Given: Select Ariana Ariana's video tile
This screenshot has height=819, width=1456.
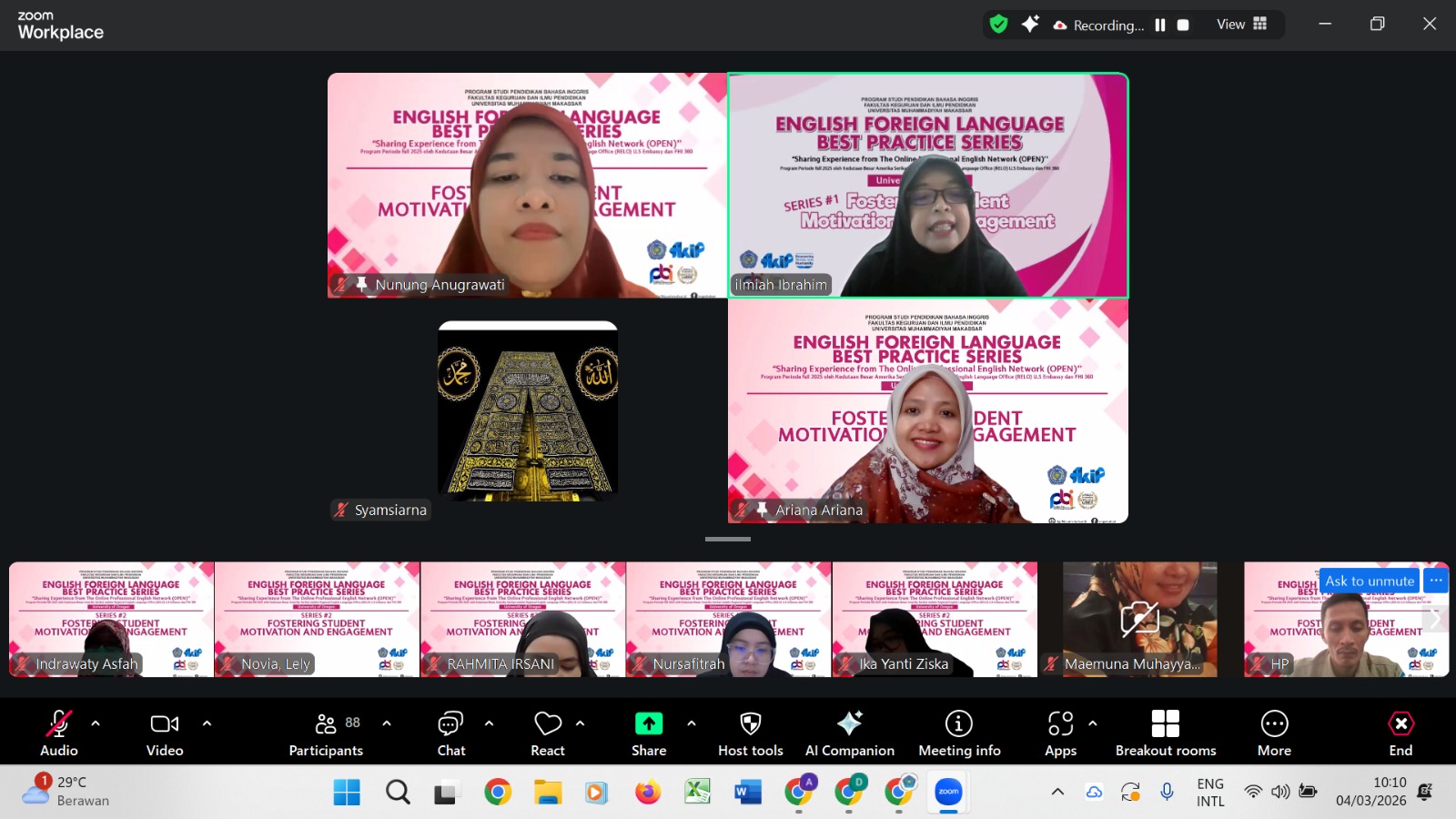Looking at the screenshot, I should (927, 411).
